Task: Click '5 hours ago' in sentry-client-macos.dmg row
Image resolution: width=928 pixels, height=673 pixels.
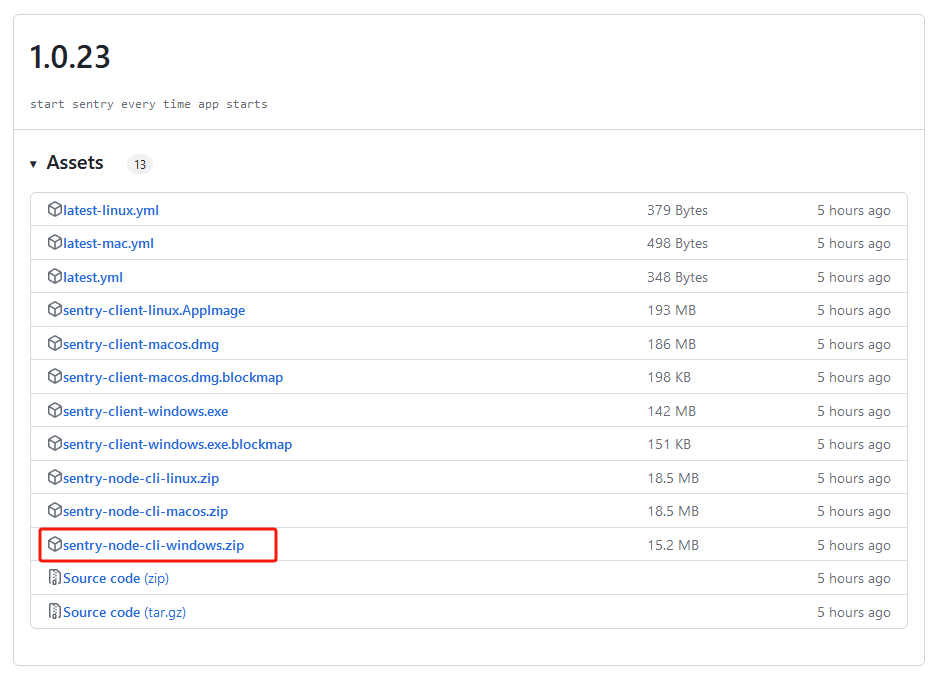Action: [x=853, y=344]
